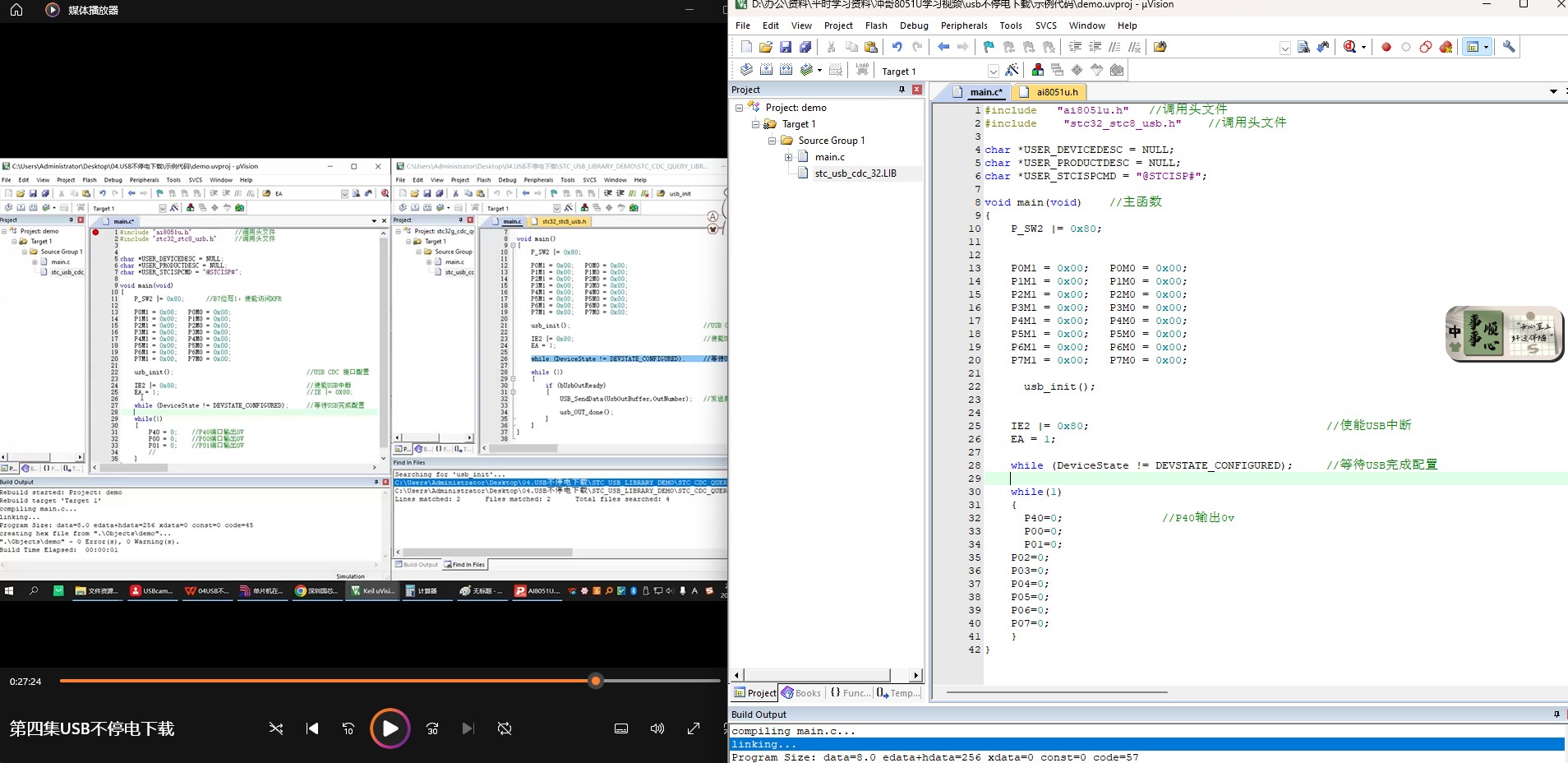The width and height of the screenshot is (1568, 763).
Task: Open Options for Target magic wand icon
Action: tap(1012, 71)
